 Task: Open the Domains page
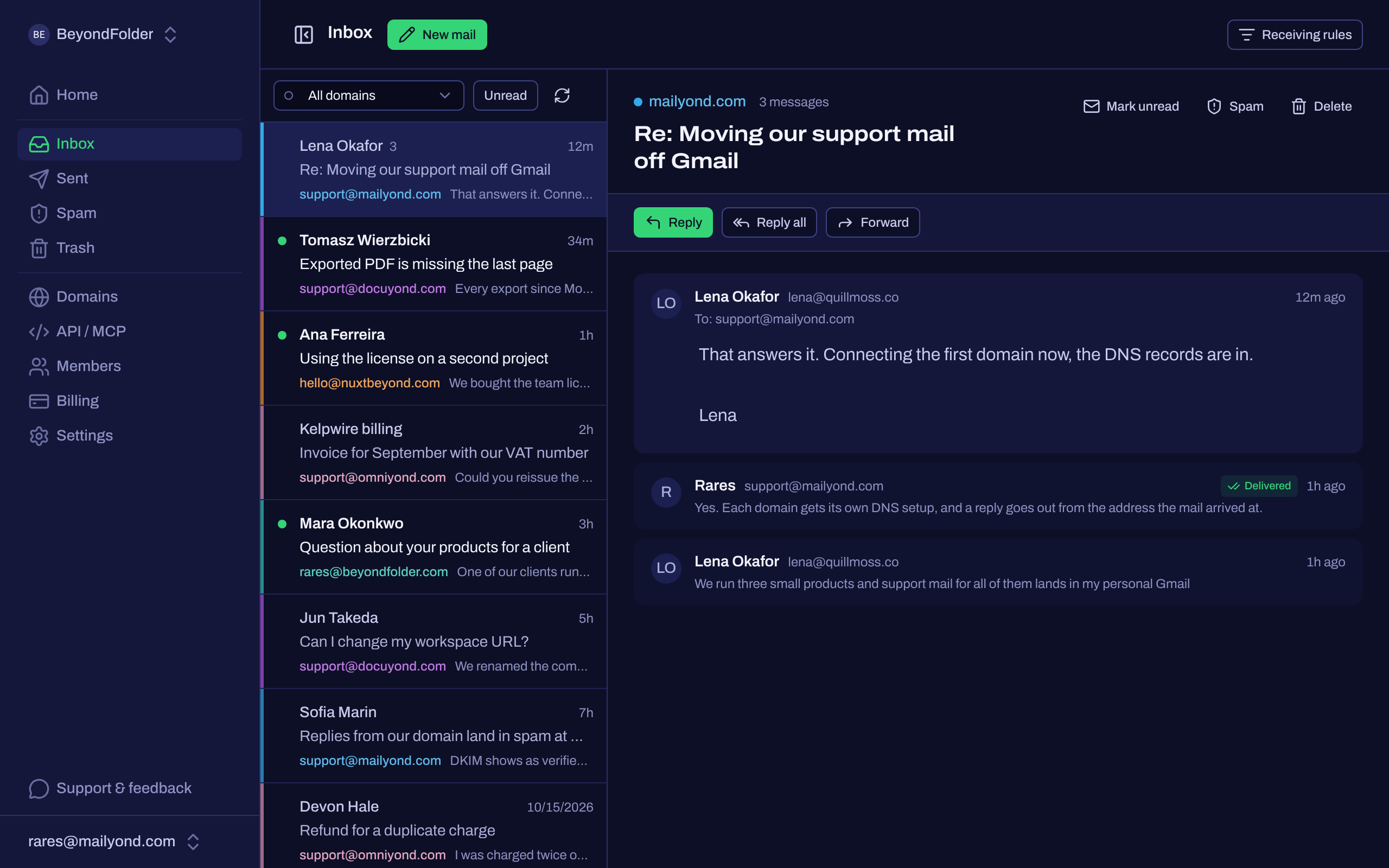tap(130, 297)
